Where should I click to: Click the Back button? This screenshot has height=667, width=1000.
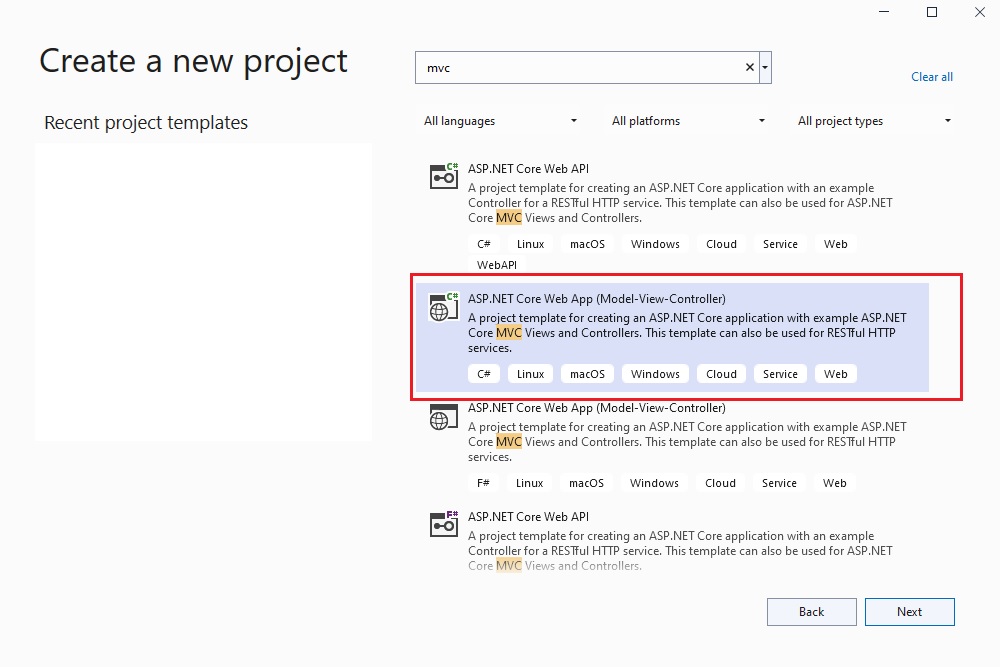pyautogui.click(x=811, y=612)
